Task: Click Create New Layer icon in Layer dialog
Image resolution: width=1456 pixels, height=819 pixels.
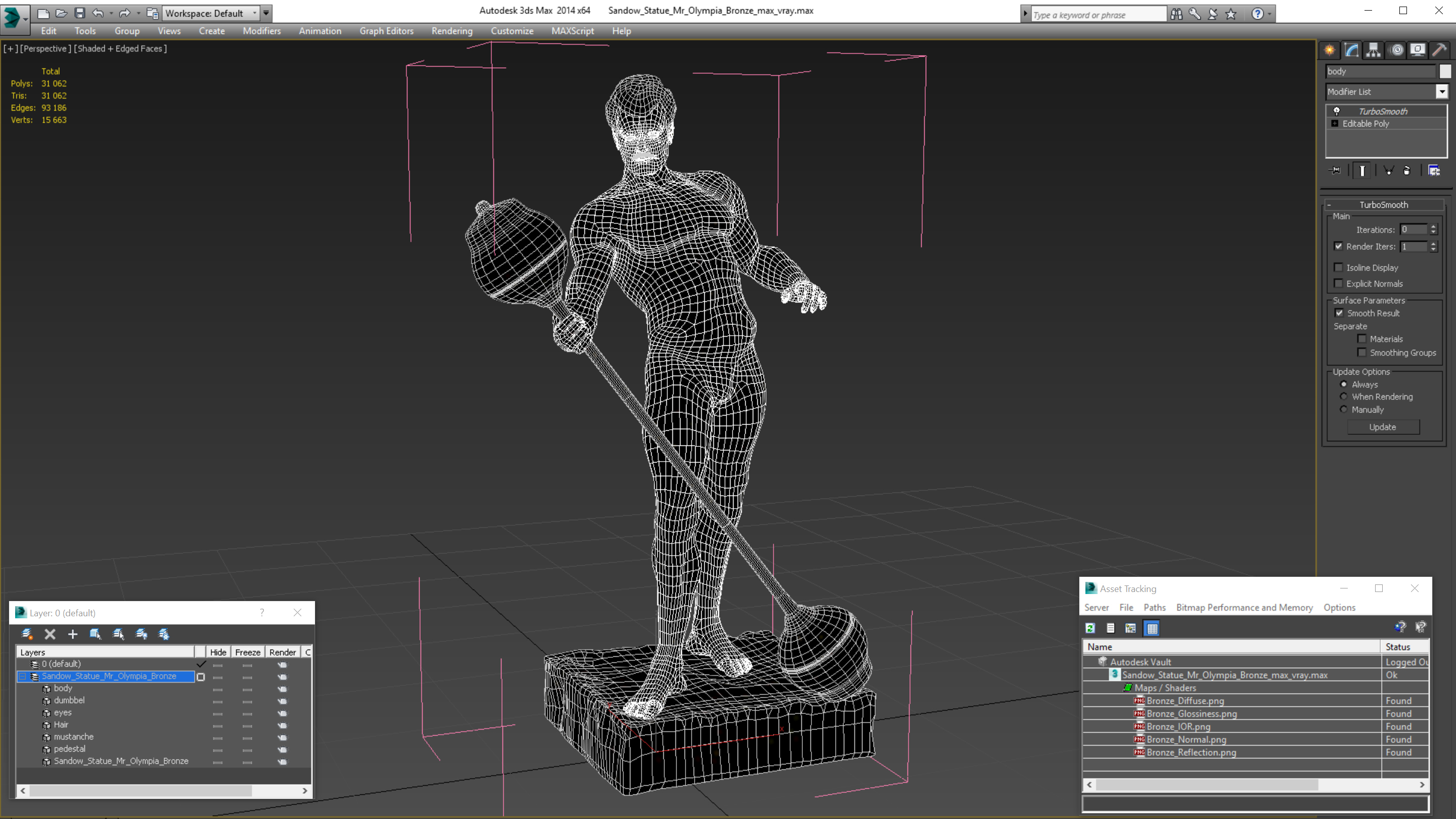Action: click(x=27, y=634)
